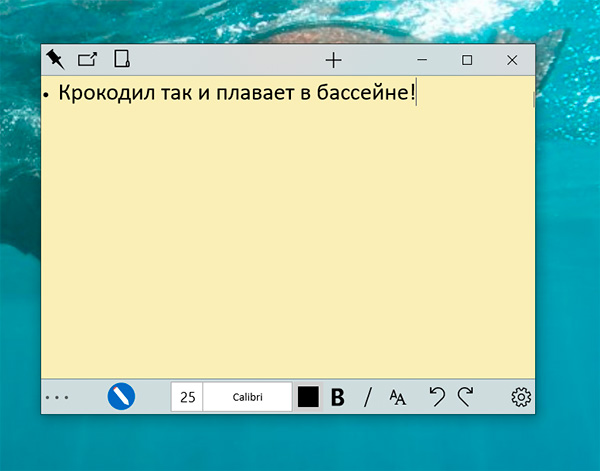The image size is (600, 471).
Task: Click the blue circular pen icon
Action: (121, 397)
